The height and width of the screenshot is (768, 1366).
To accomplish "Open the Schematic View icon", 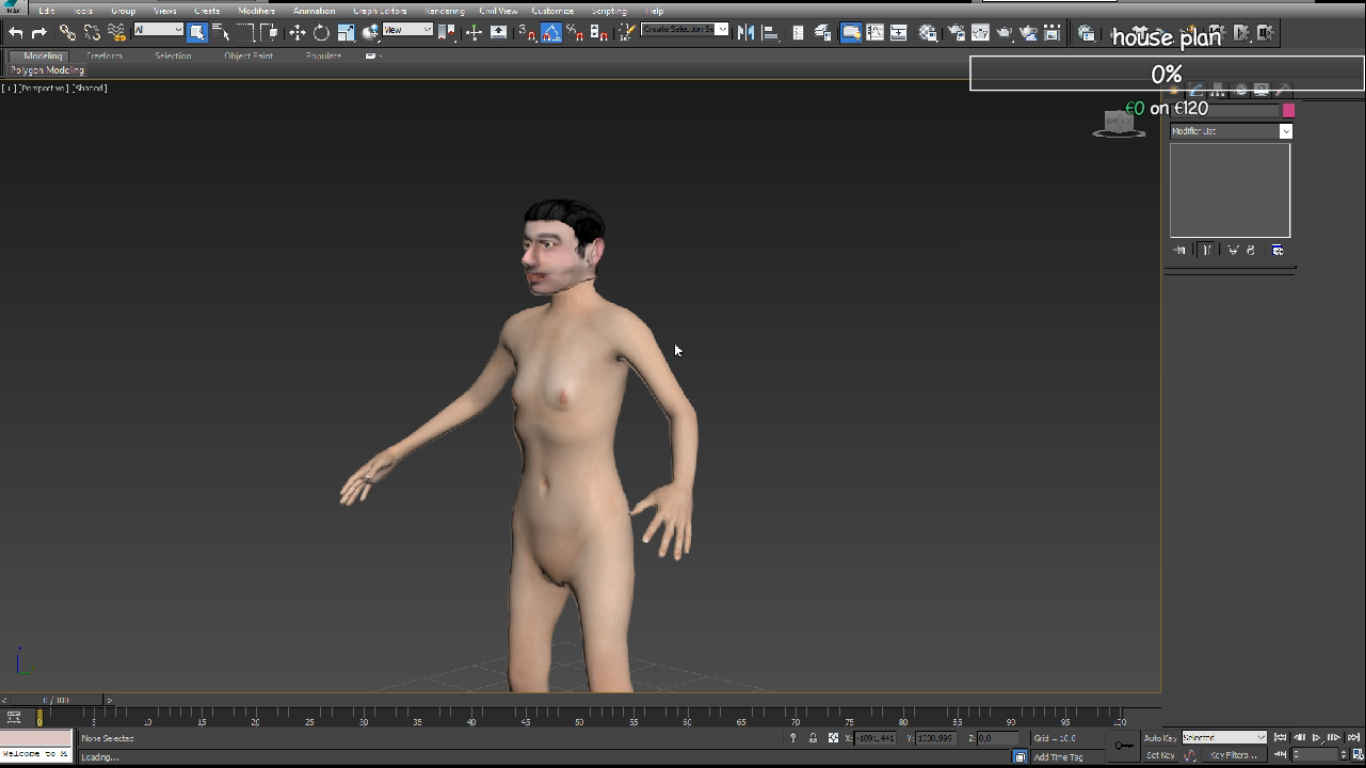I will tap(899, 33).
